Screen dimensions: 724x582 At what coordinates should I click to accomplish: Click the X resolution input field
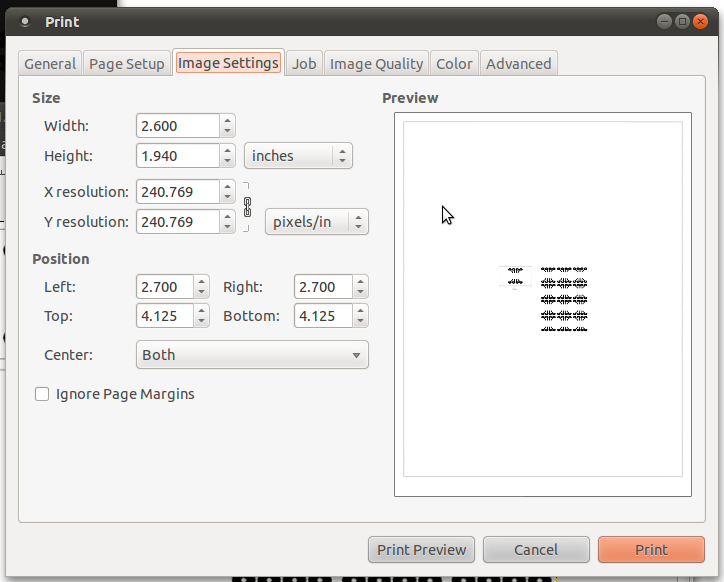(x=178, y=192)
